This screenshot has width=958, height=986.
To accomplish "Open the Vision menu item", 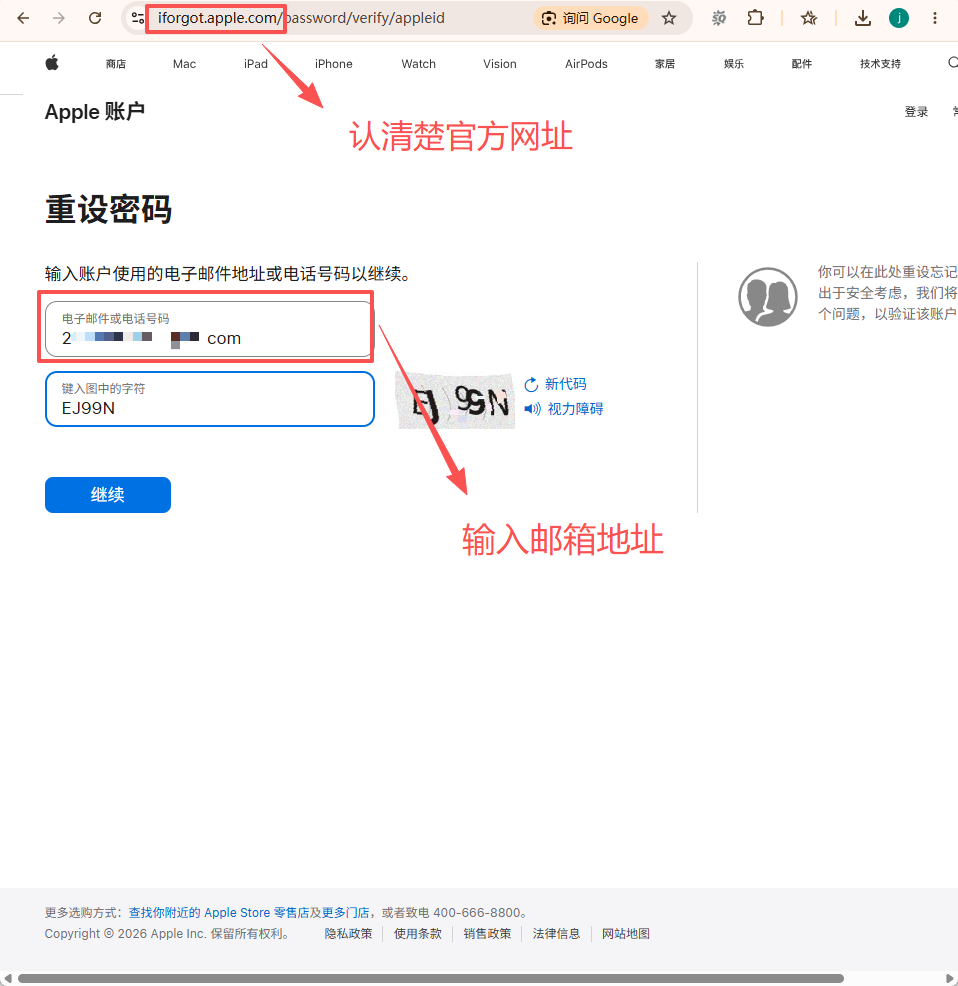I will click(x=499, y=64).
